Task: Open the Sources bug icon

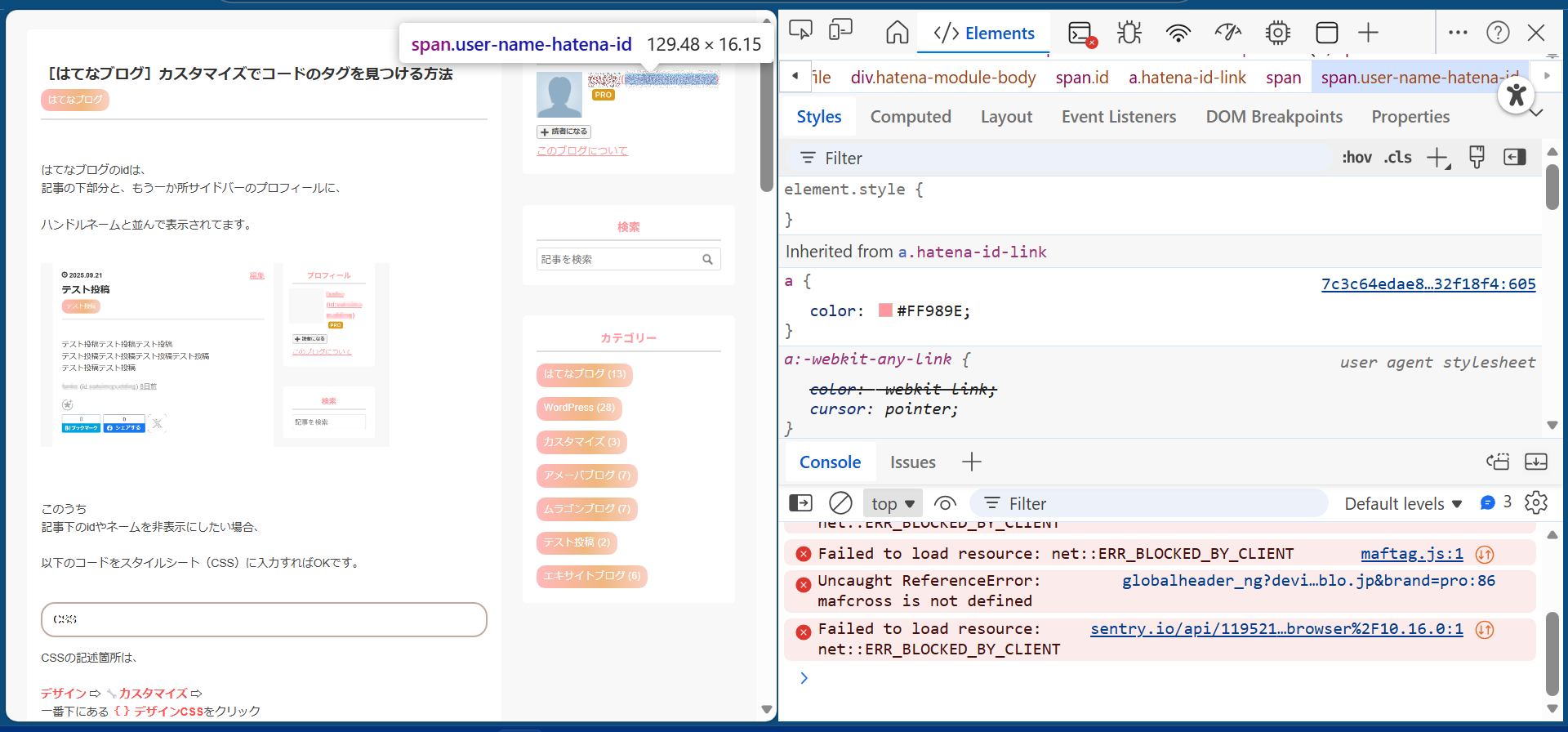Action: 1129,33
